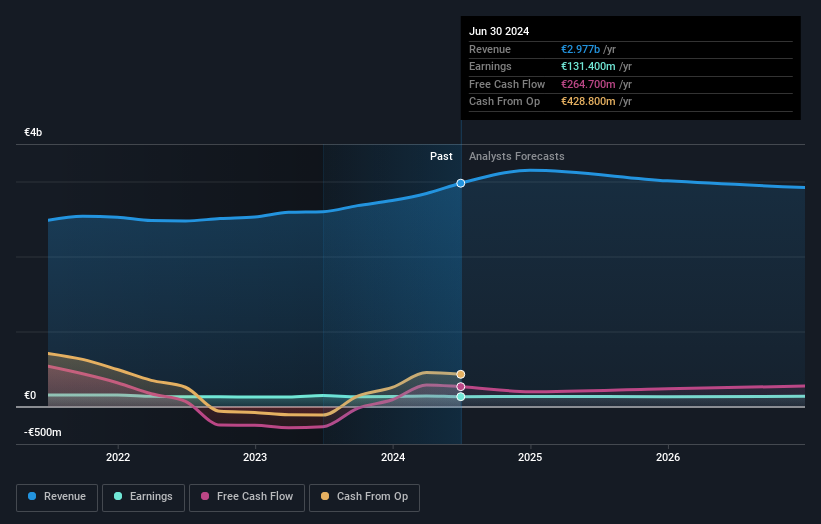
Task: Click the €4b y-axis label
Action: [x=33, y=132]
